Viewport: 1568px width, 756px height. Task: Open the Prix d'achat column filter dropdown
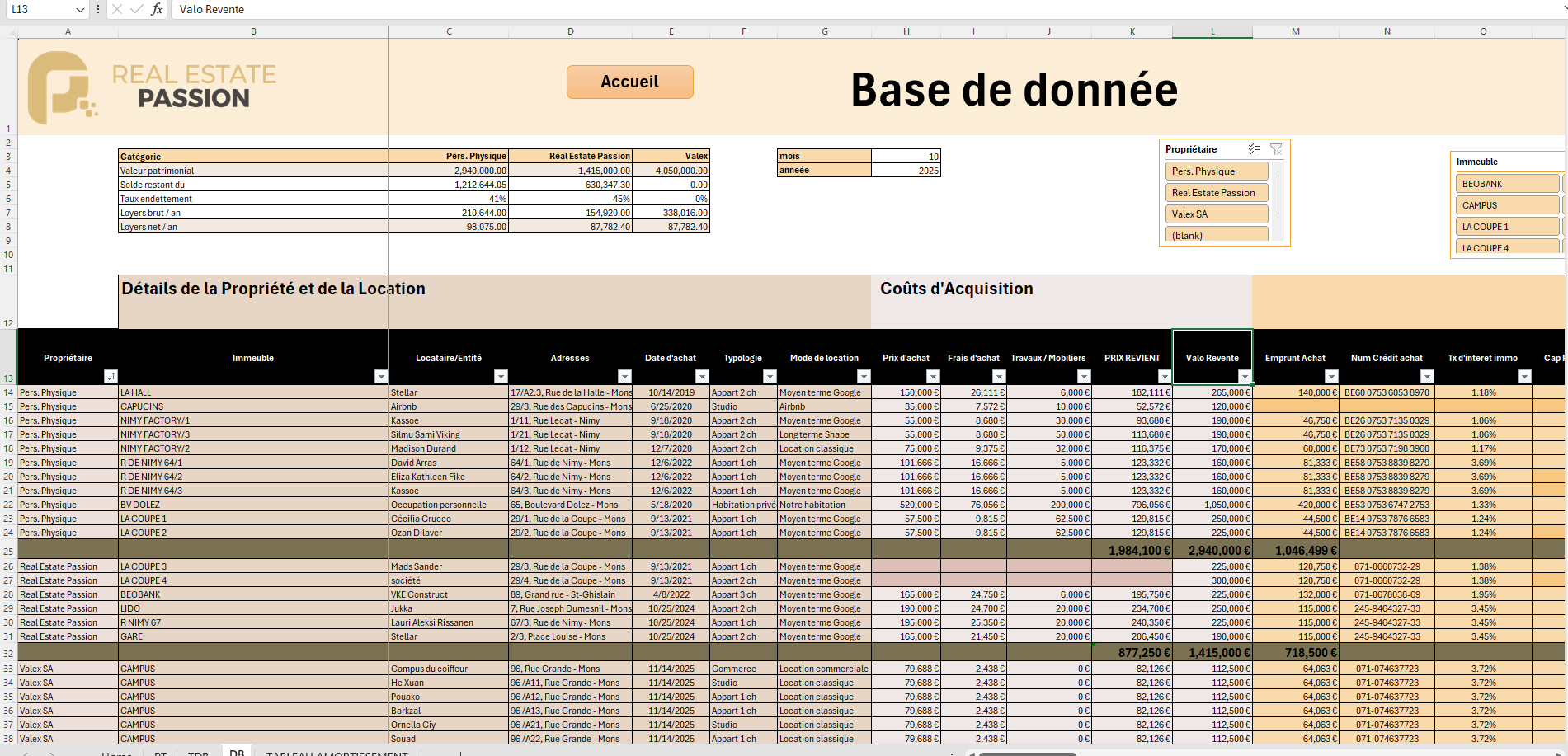933,377
